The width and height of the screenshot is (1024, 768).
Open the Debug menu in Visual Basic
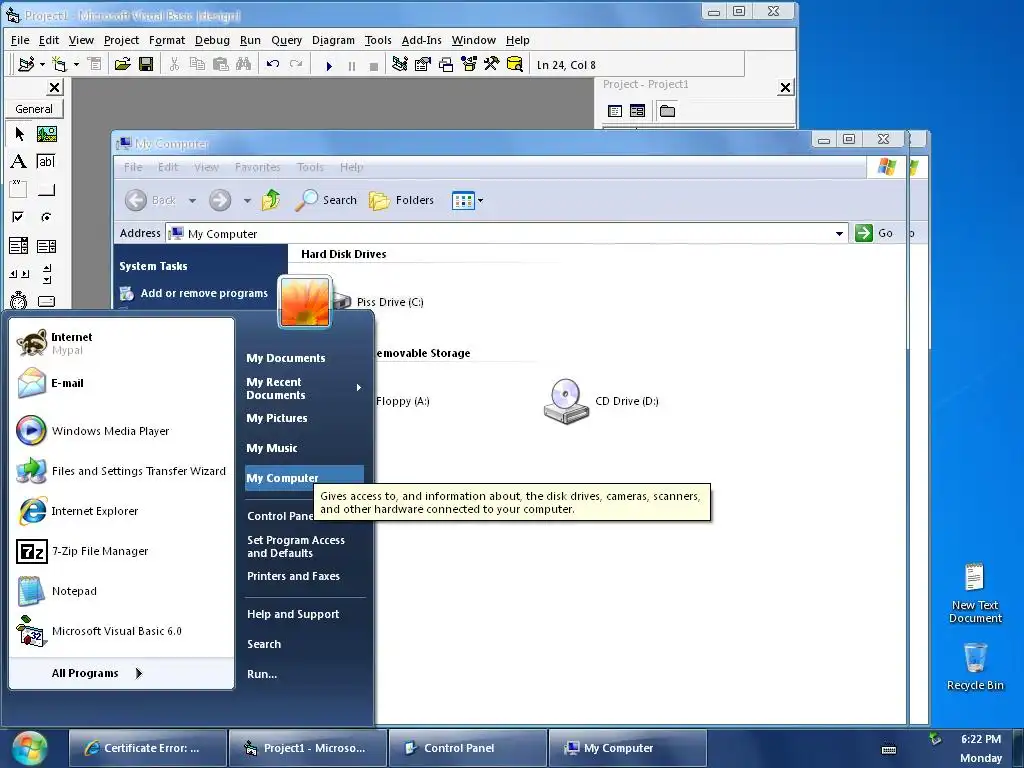(212, 40)
